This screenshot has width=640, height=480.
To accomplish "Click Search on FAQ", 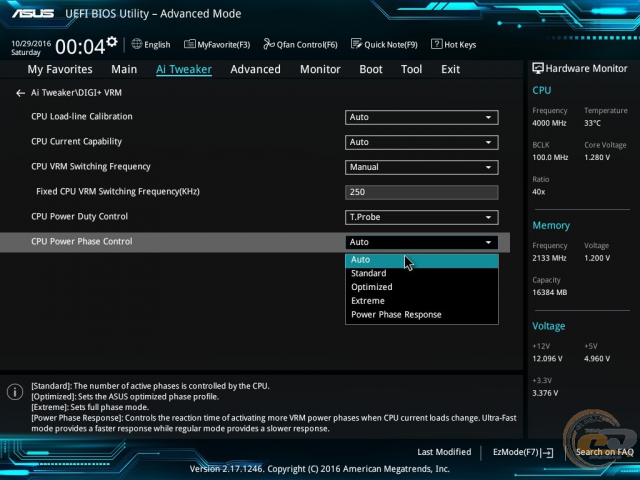I will 604,452.
